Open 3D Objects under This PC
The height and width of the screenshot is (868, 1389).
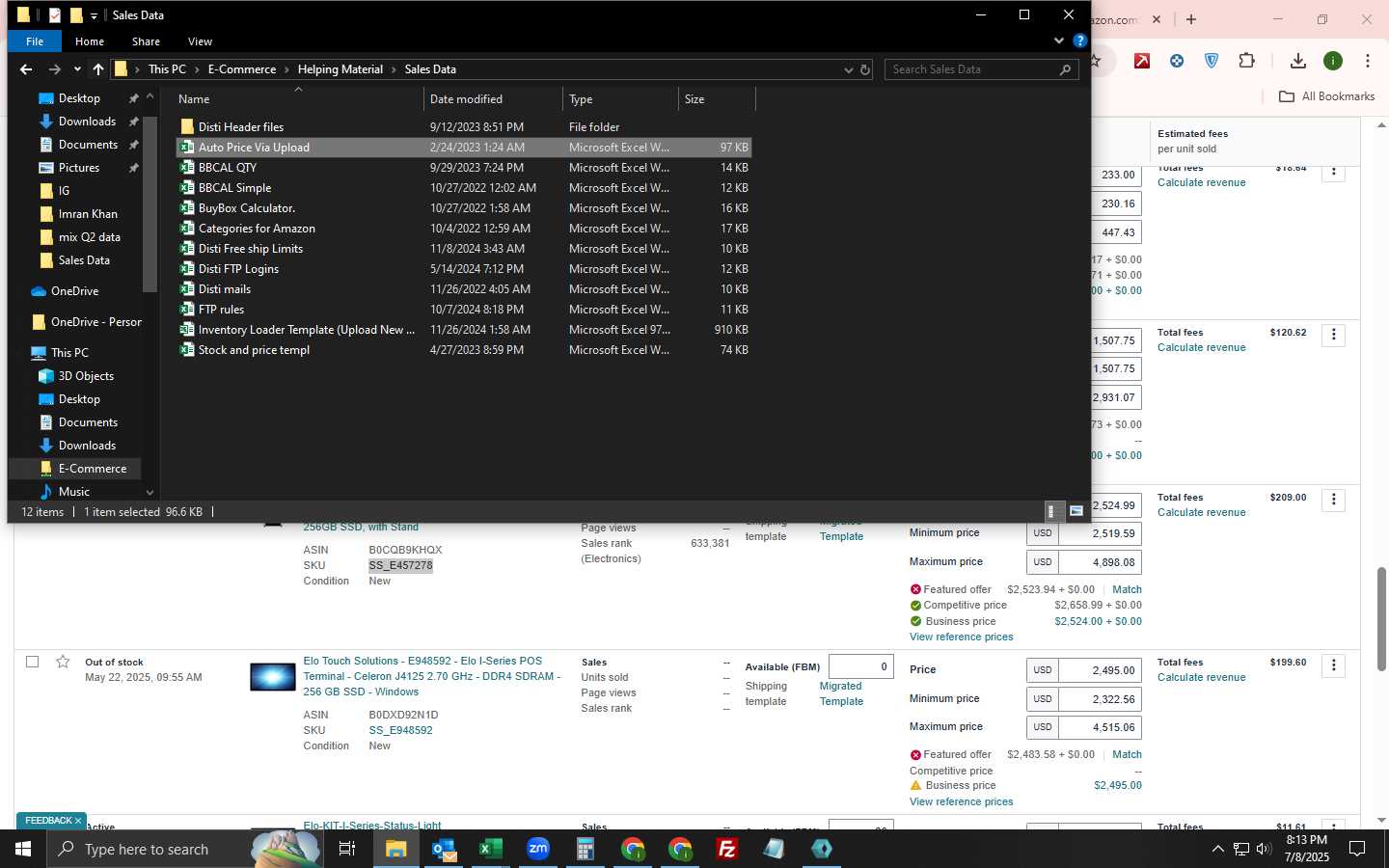click(x=86, y=376)
